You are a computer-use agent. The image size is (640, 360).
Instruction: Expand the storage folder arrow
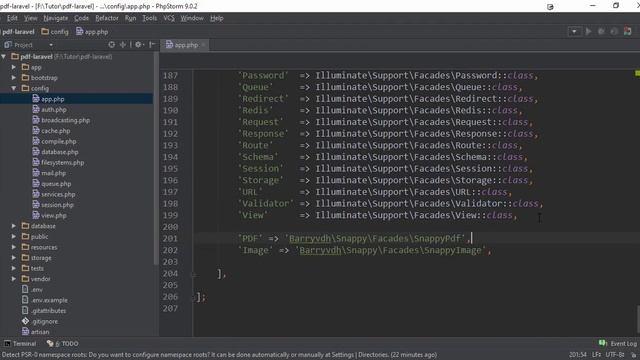pyautogui.click(x=14, y=258)
